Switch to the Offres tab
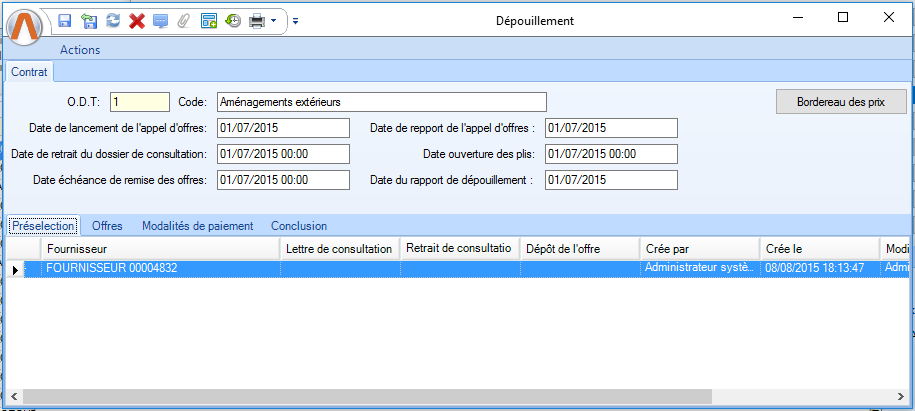The width and height of the screenshot is (915, 411). point(107,226)
